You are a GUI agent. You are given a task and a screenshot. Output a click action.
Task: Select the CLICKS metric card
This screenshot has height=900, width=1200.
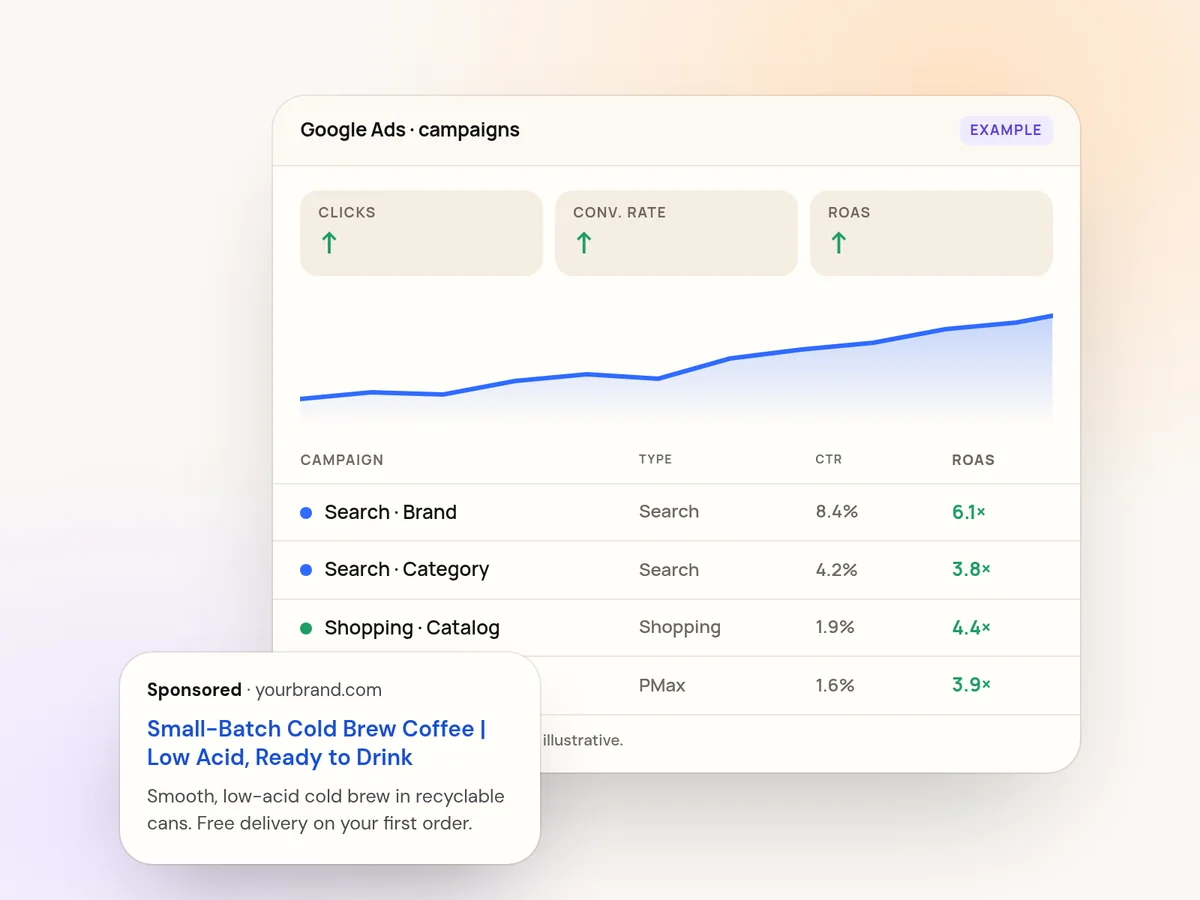(421, 233)
